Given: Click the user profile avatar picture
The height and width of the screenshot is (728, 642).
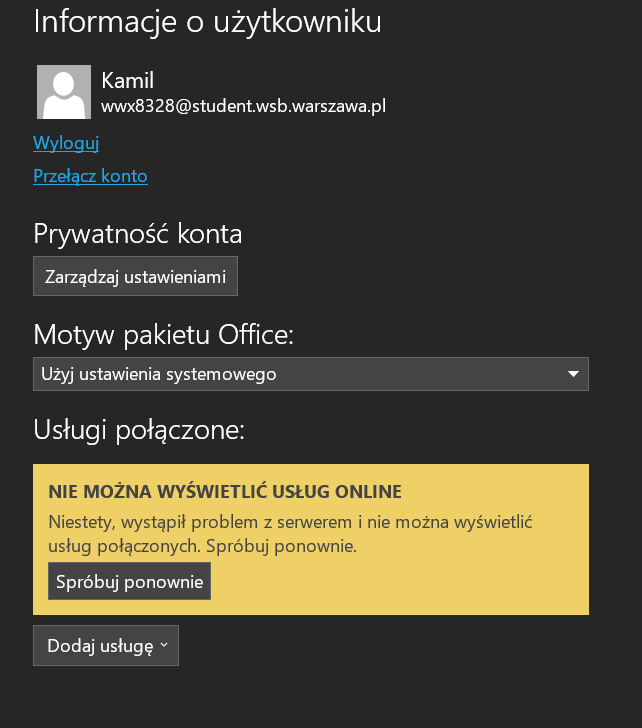Looking at the screenshot, I should coord(64,92).
